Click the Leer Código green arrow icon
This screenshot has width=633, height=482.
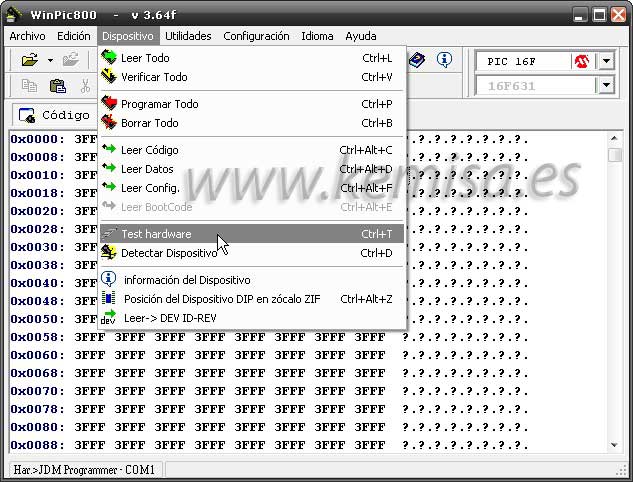(x=109, y=148)
